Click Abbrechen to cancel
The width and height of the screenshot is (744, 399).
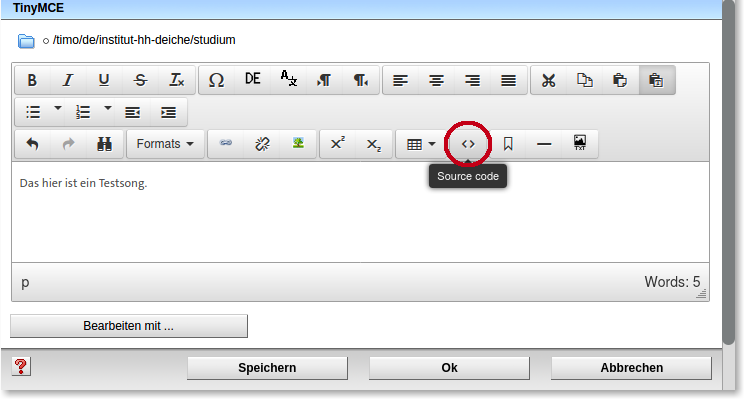[632, 368]
